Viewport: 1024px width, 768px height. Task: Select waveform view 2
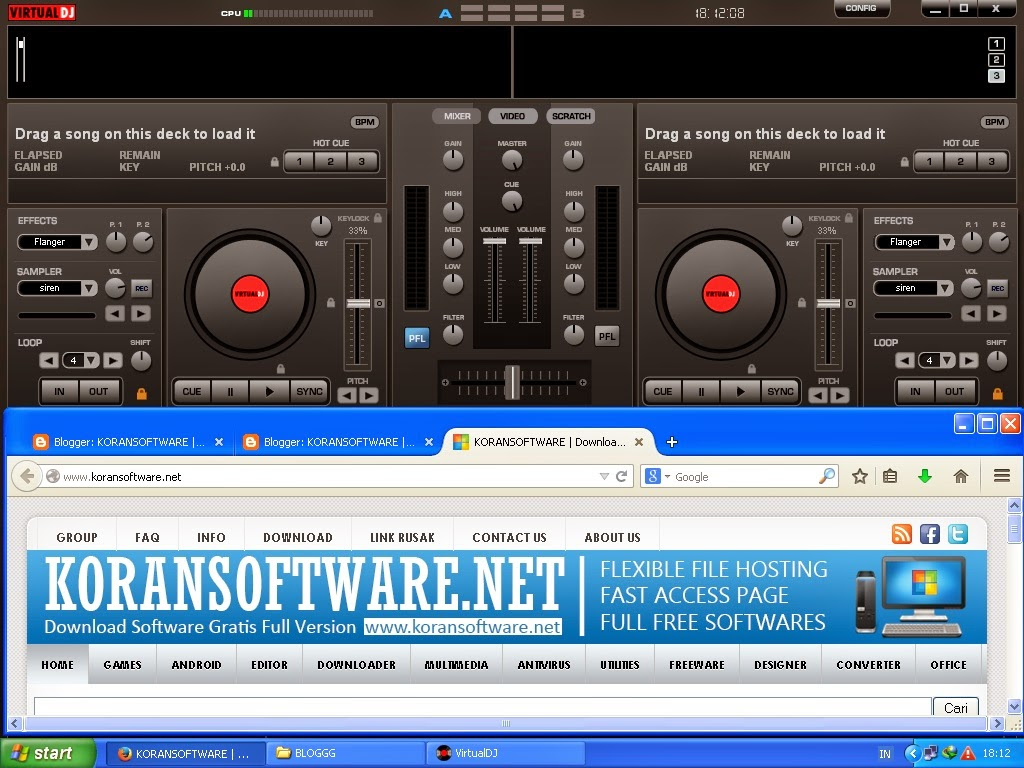[996, 60]
